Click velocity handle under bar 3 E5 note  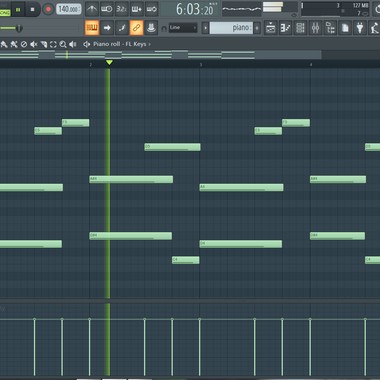[255, 320]
